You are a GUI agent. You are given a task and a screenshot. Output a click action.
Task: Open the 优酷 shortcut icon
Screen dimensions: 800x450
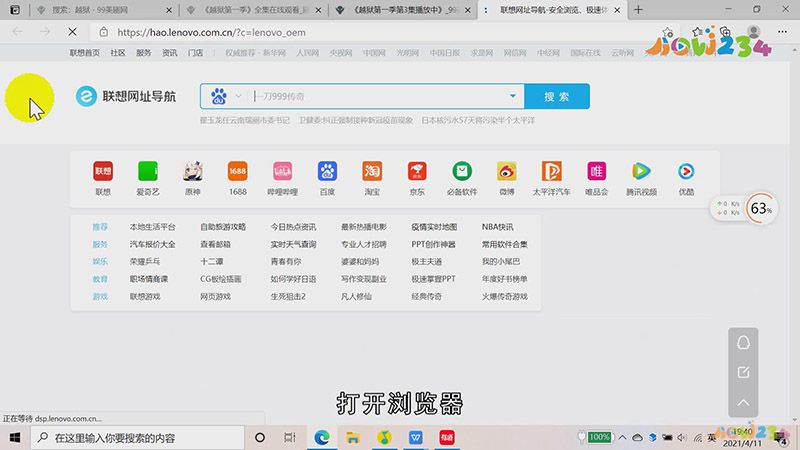(x=686, y=171)
